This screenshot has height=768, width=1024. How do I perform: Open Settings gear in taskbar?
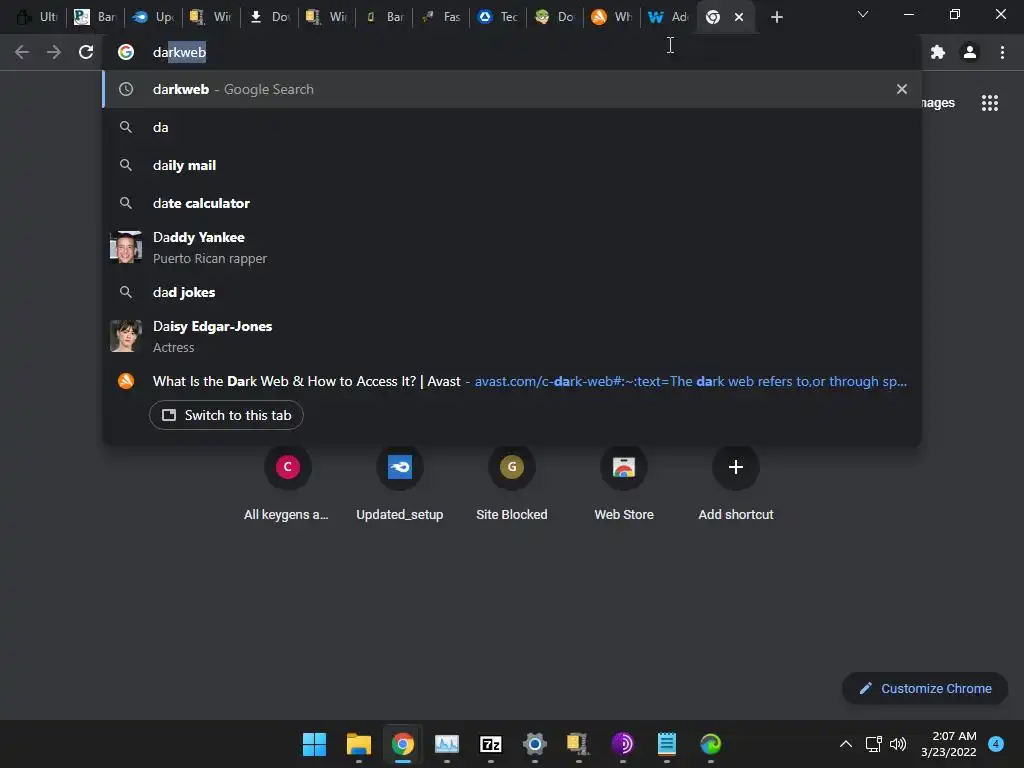534,744
